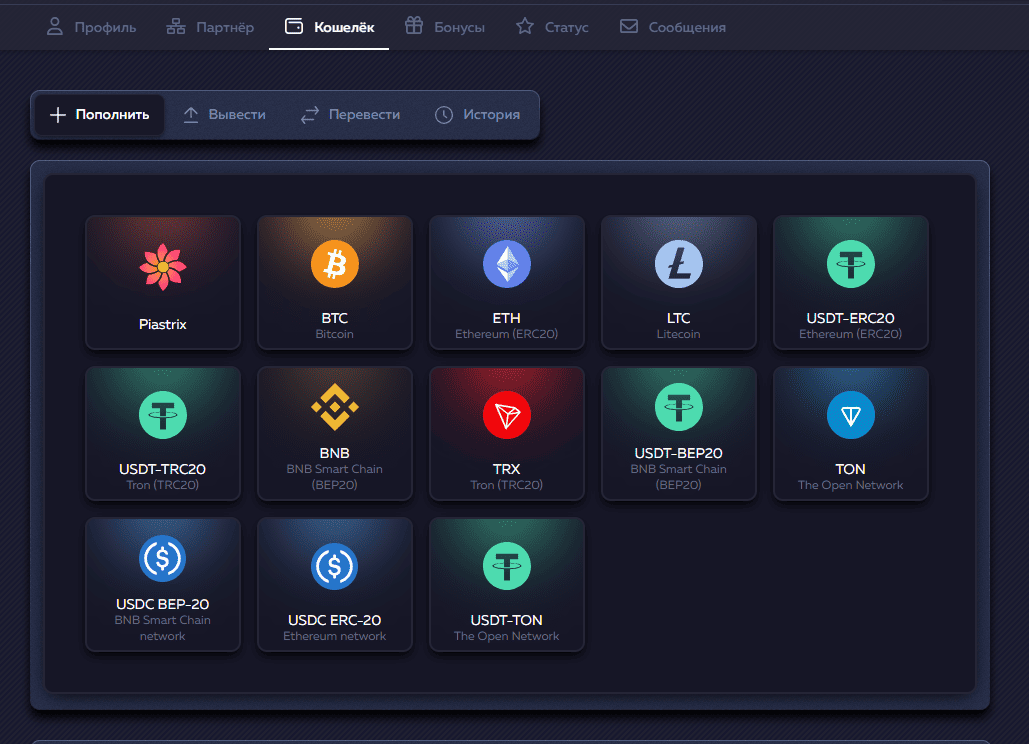
Task: Click the ETH label text
Action: click(x=507, y=318)
